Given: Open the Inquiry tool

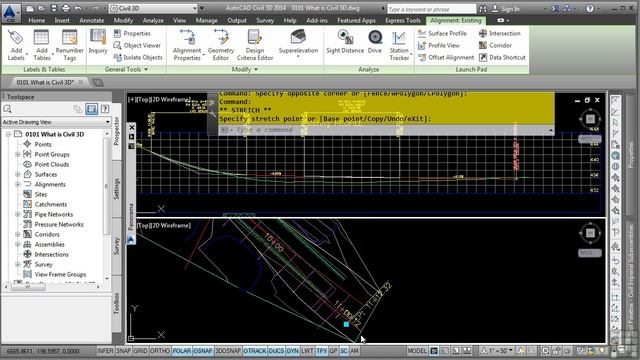Looking at the screenshot, I should click(98, 42).
